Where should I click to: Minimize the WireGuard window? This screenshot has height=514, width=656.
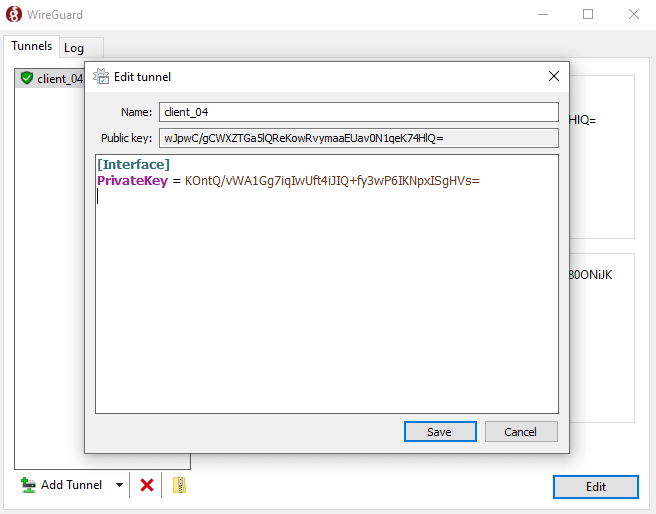coord(543,15)
